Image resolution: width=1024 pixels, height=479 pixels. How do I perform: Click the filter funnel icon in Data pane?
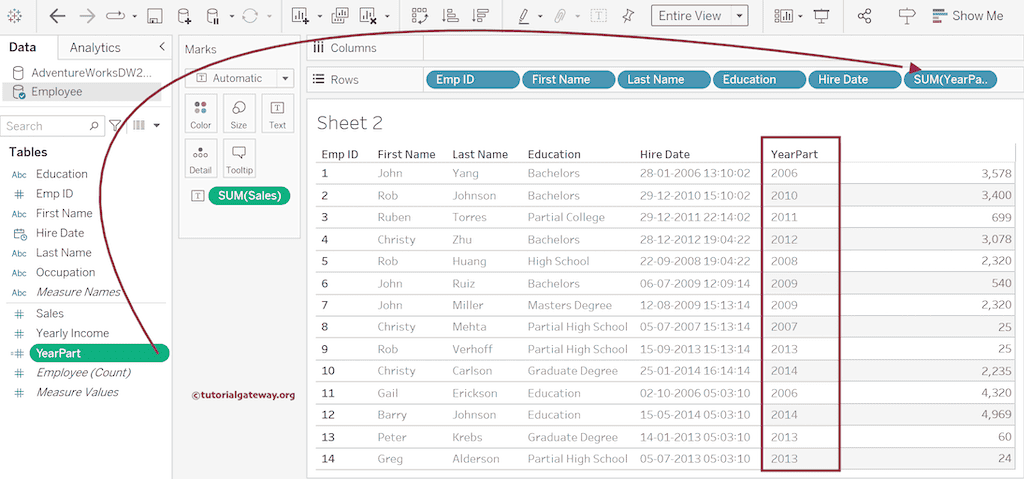tap(115, 125)
